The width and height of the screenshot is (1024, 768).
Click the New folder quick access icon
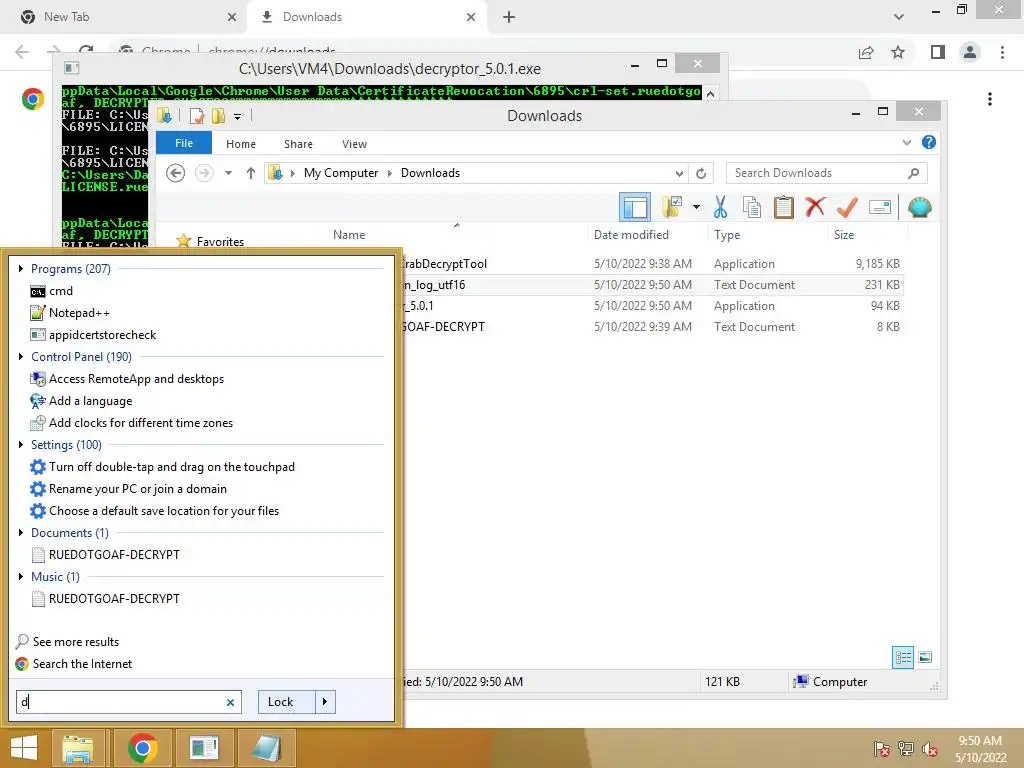(x=218, y=116)
